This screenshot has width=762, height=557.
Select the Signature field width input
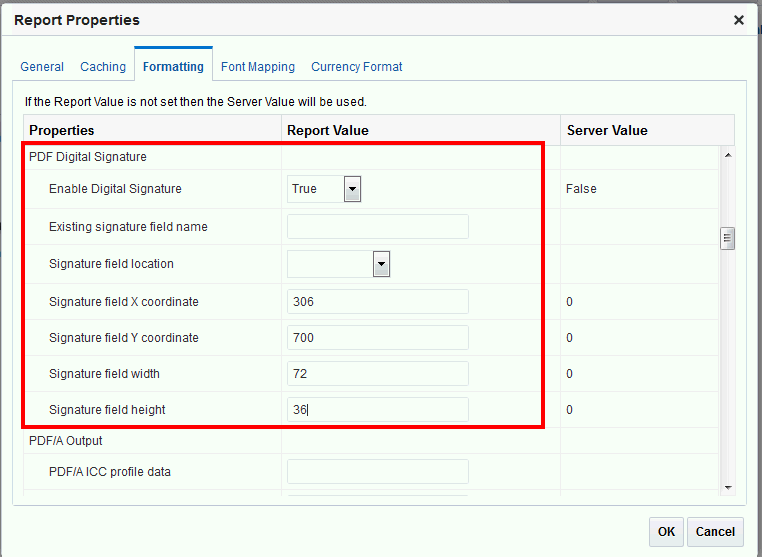tap(378, 373)
